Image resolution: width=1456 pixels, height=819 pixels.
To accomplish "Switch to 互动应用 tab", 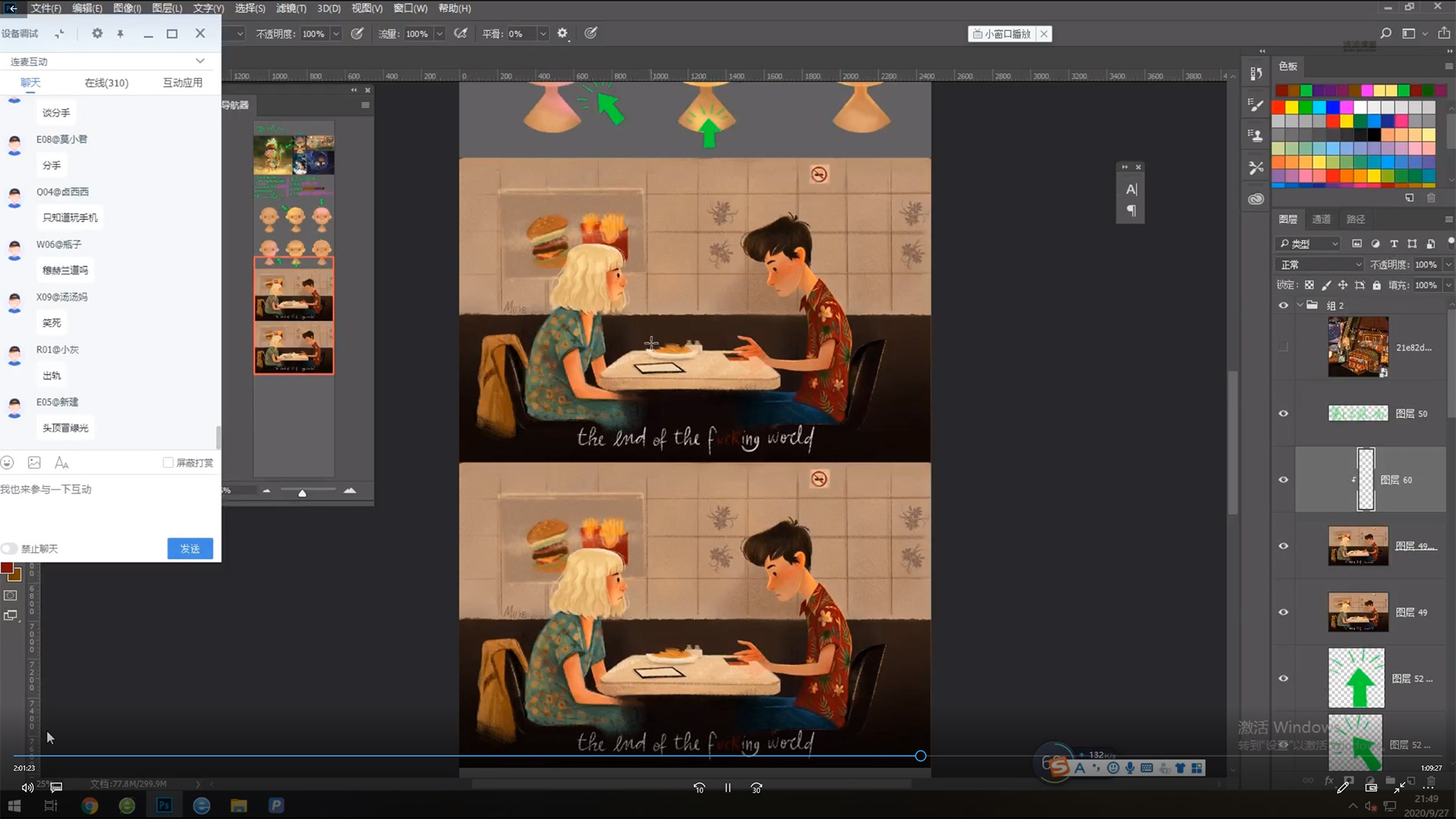I will (183, 83).
